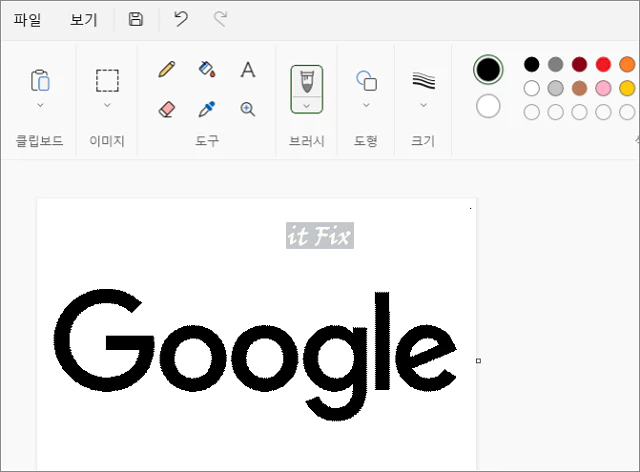Select secondary color 2 (white)
This screenshot has width=640, height=472.
coord(488,106)
